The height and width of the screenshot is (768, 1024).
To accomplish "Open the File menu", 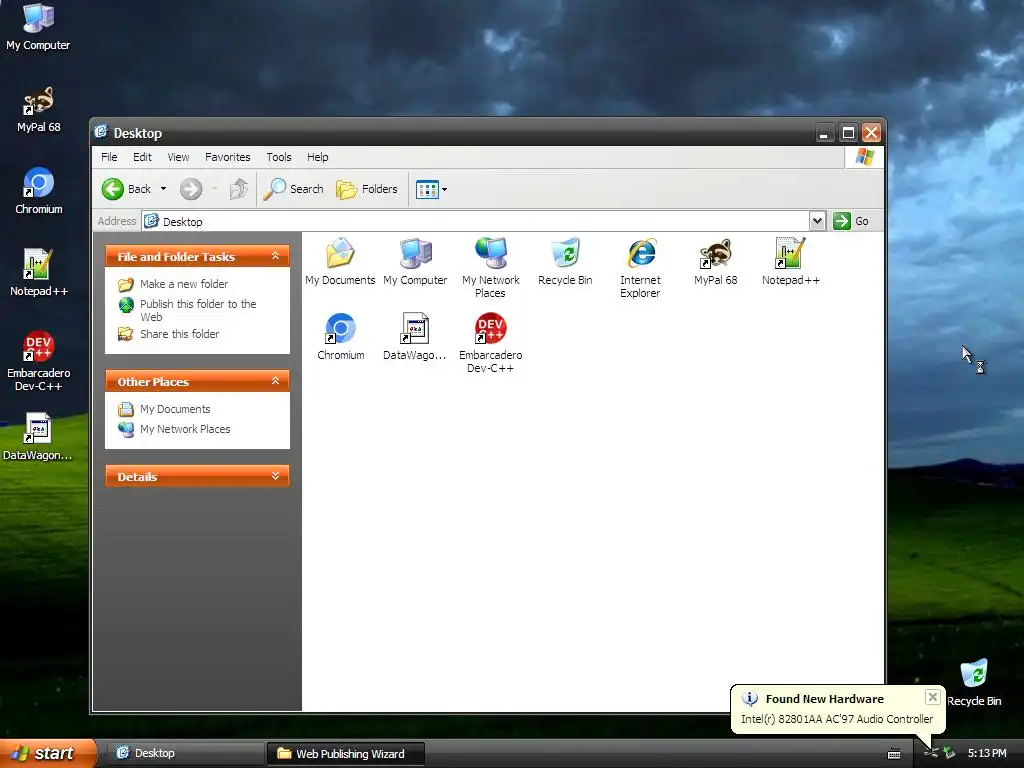I will point(109,157).
